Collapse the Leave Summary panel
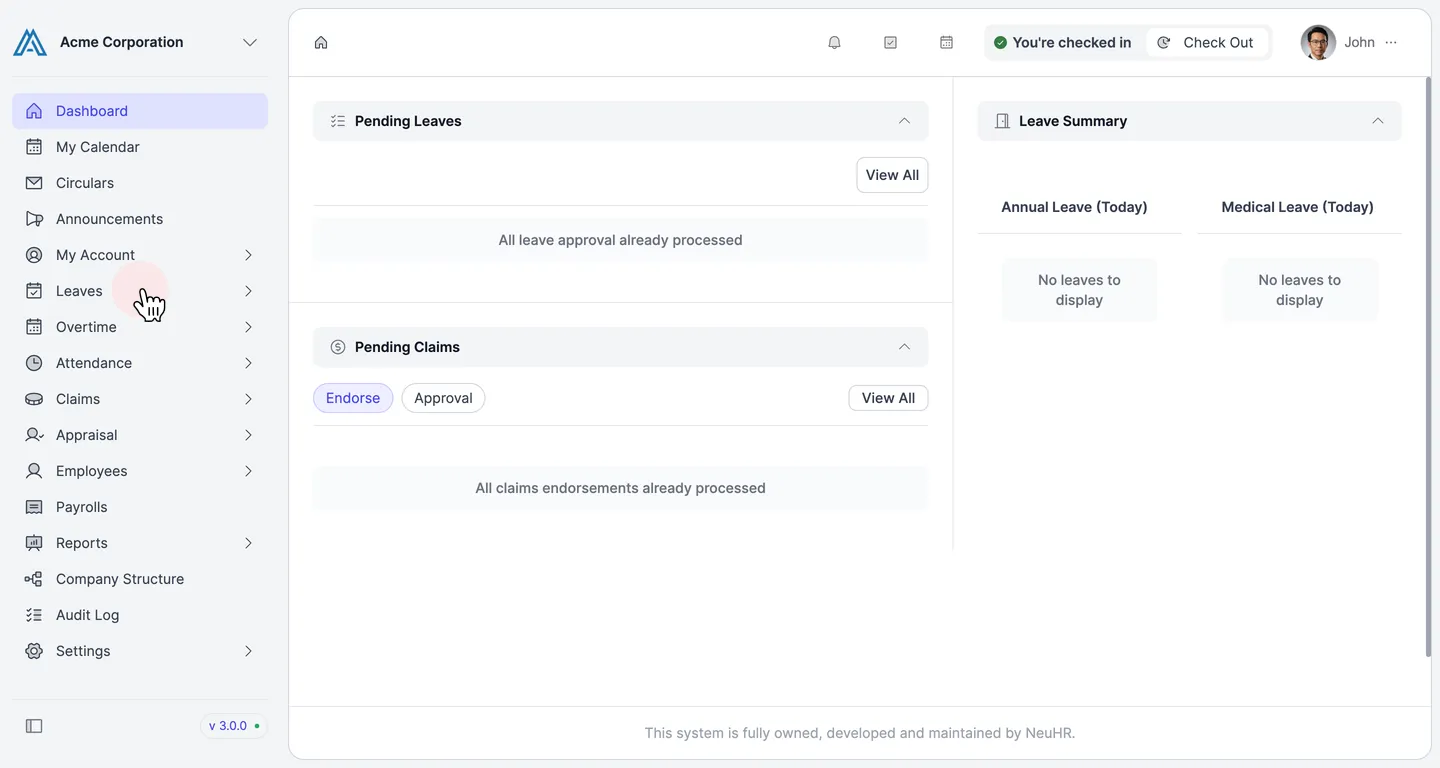 [1378, 121]
